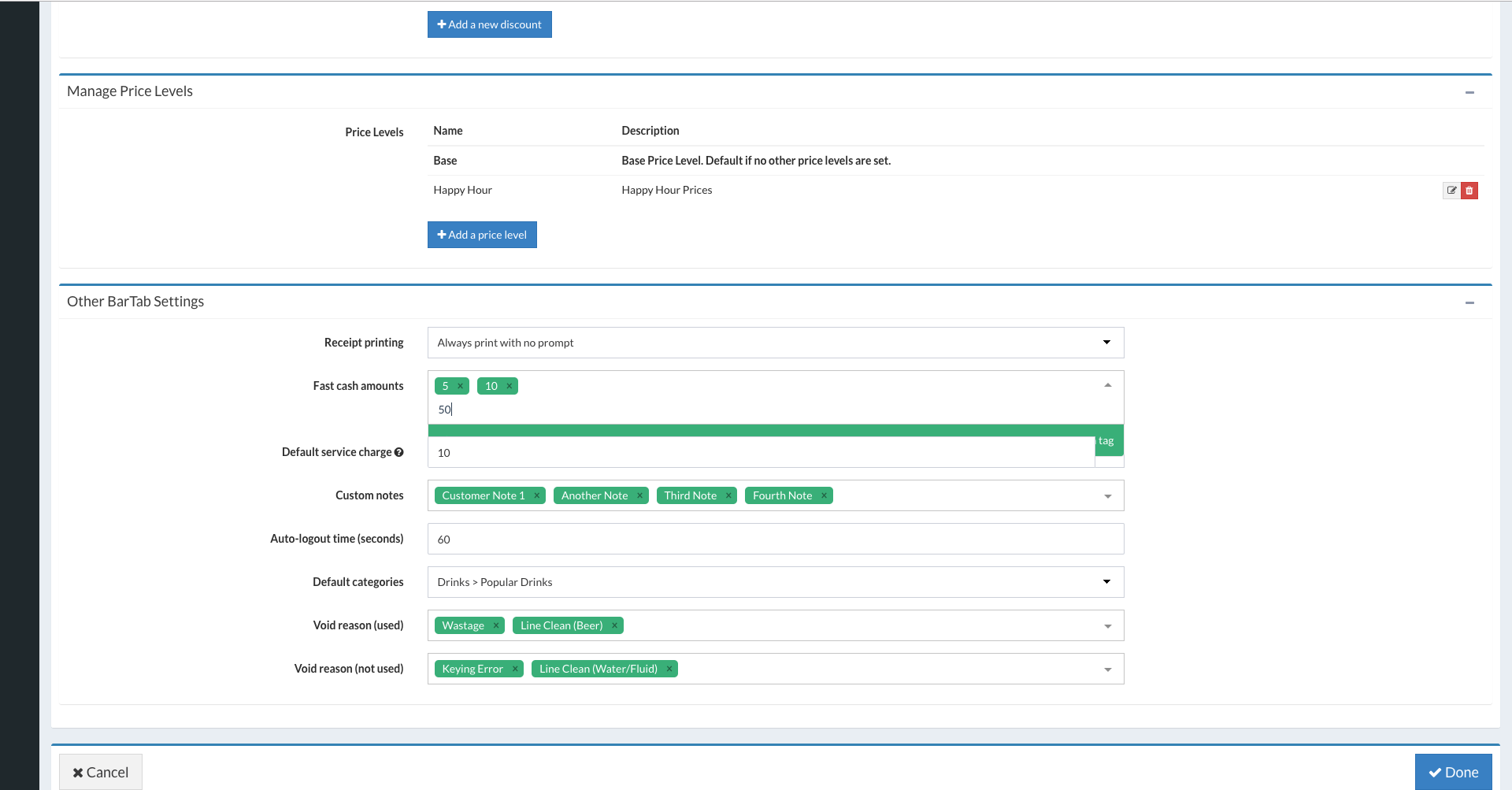
Task: Remove the Wastage void reason tag
Action: (x=496, y=625)
